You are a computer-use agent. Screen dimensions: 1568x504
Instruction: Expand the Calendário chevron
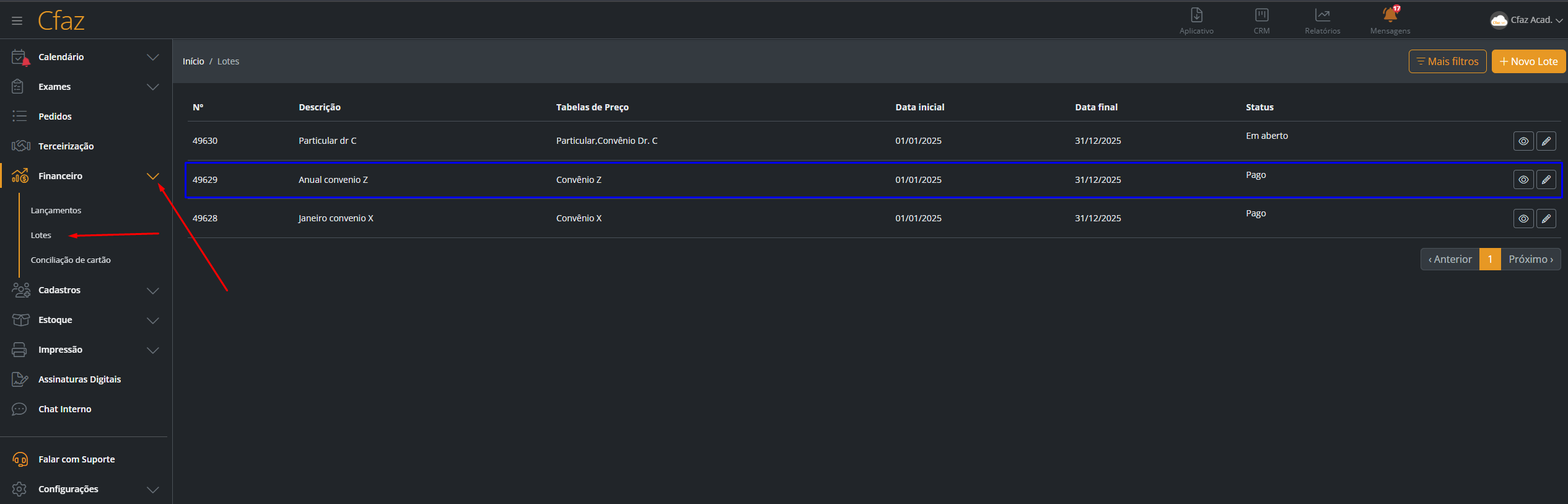coord(152,57)
